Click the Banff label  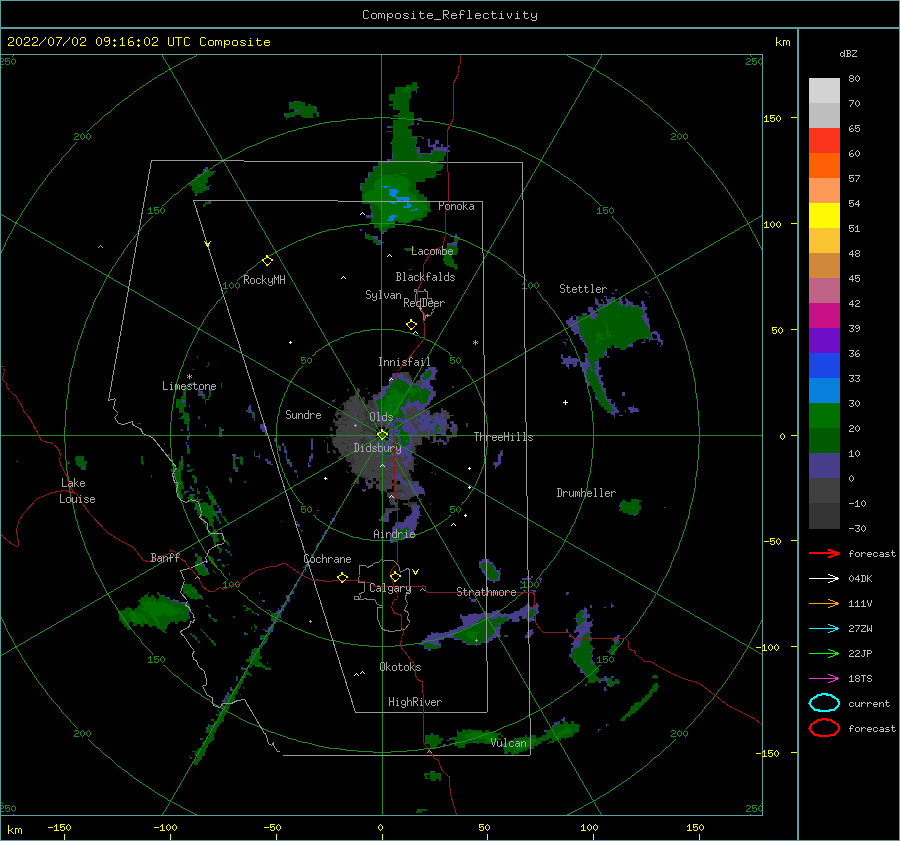[165, 557]
